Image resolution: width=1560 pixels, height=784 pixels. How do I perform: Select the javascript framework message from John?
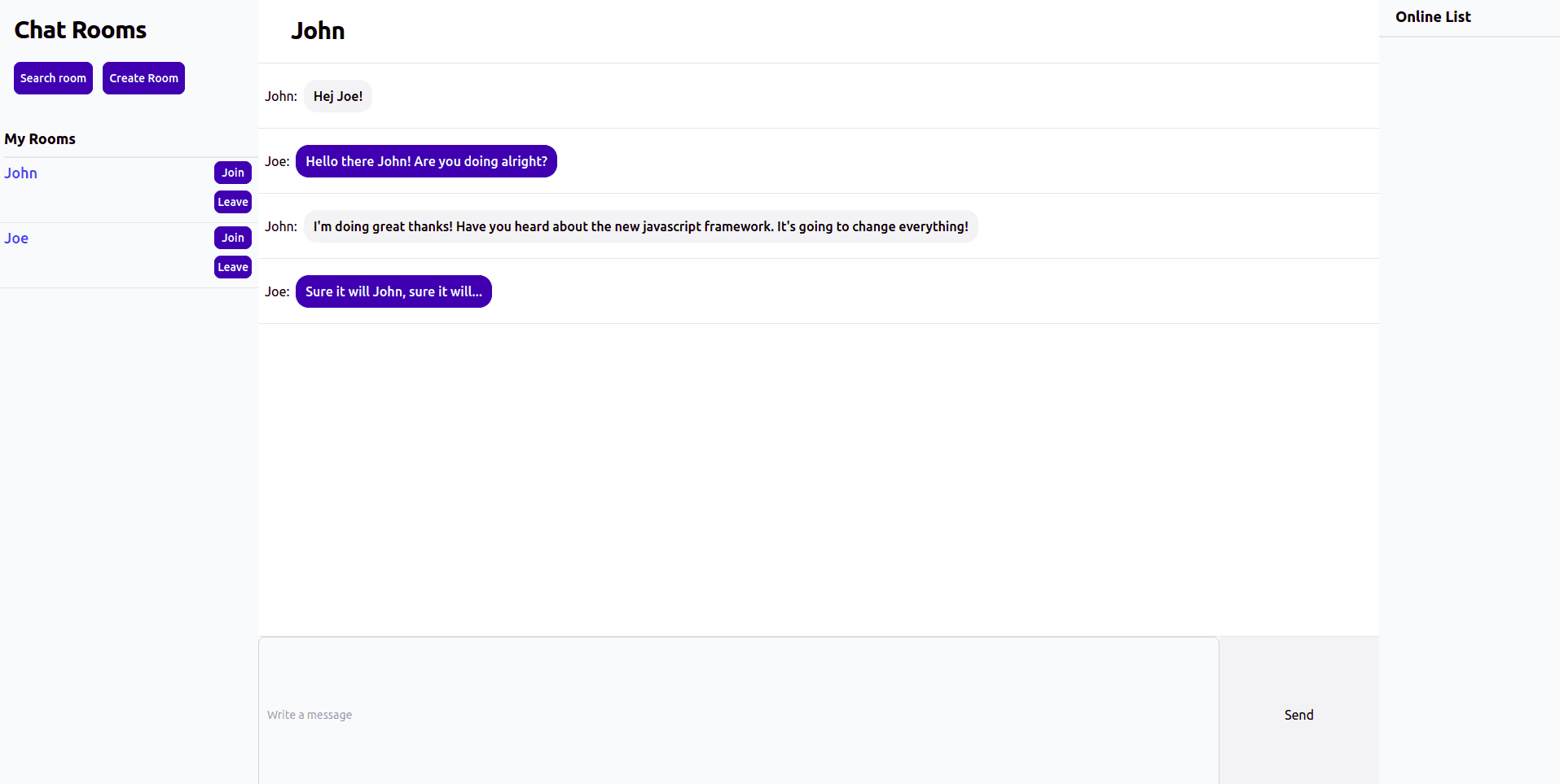coord(641,226)
